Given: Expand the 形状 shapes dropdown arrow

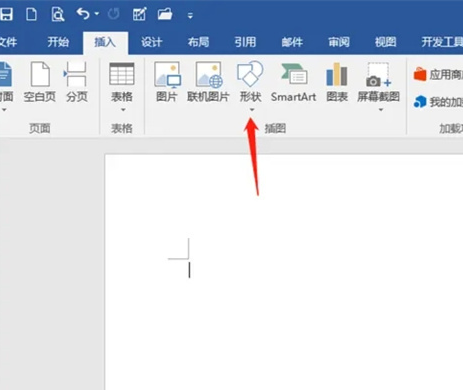Looking at the screenshot, I should point(252,110).
